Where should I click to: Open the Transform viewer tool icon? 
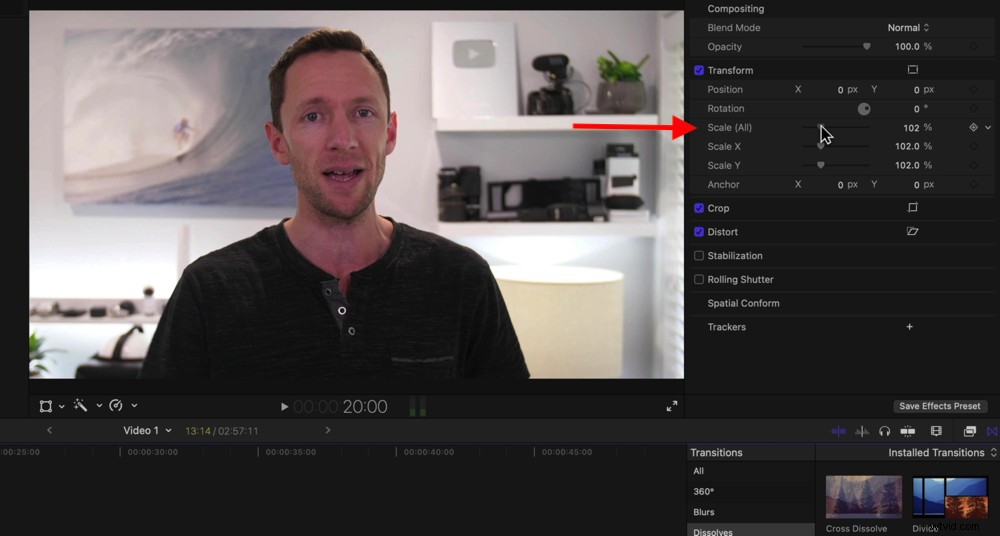pyautogui.click(x=46, y=406)
